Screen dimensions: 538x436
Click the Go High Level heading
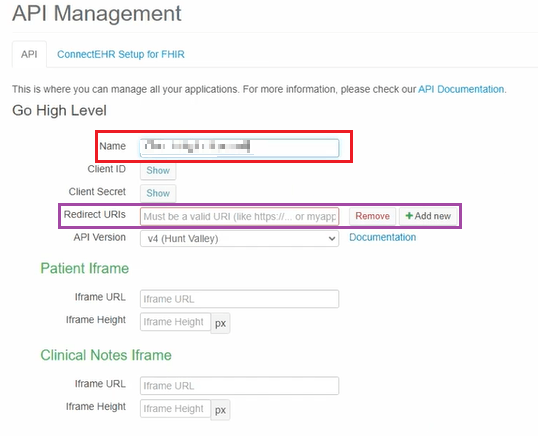tap(59, 110)
